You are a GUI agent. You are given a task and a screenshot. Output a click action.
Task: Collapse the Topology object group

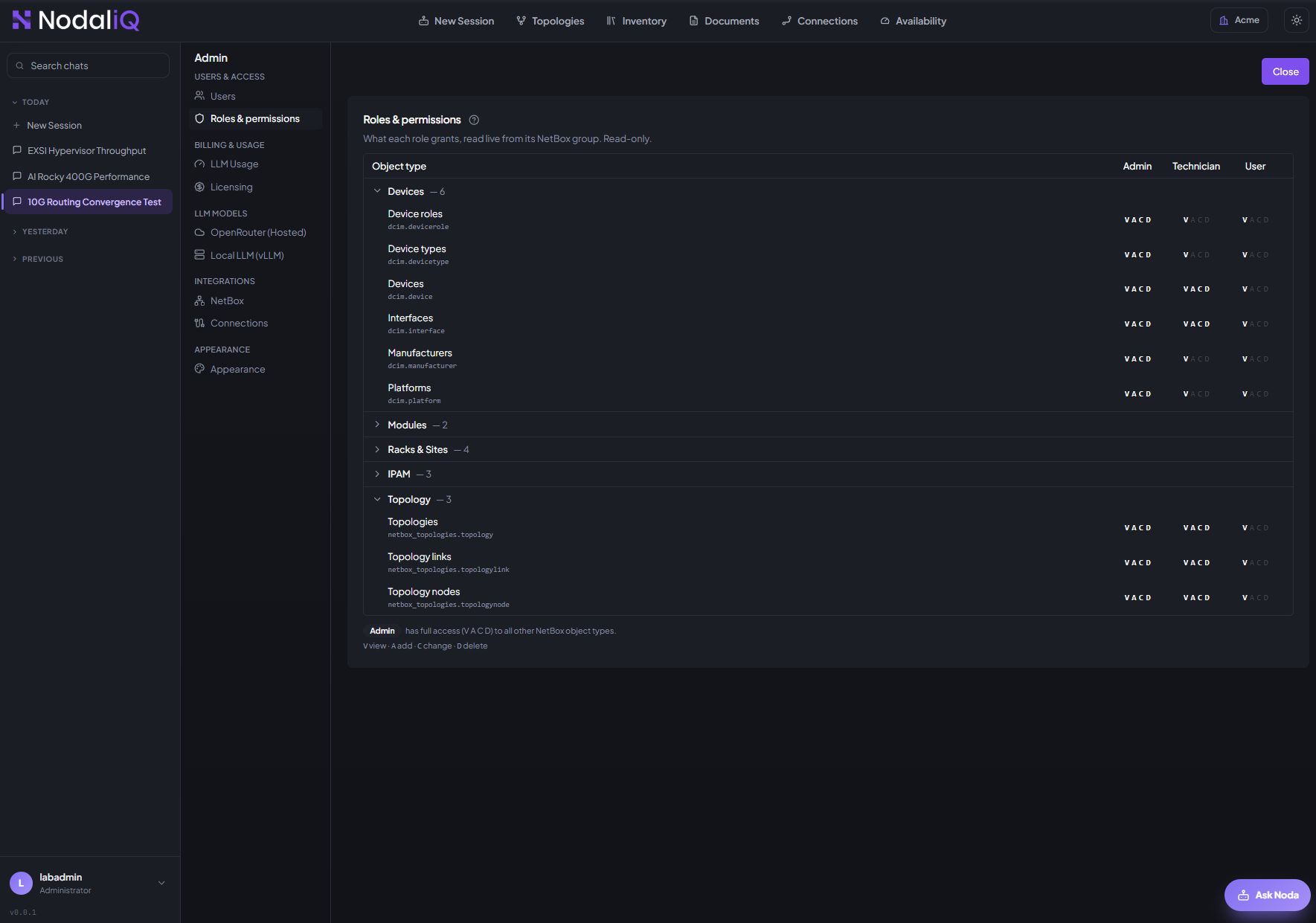click(377, 499)
